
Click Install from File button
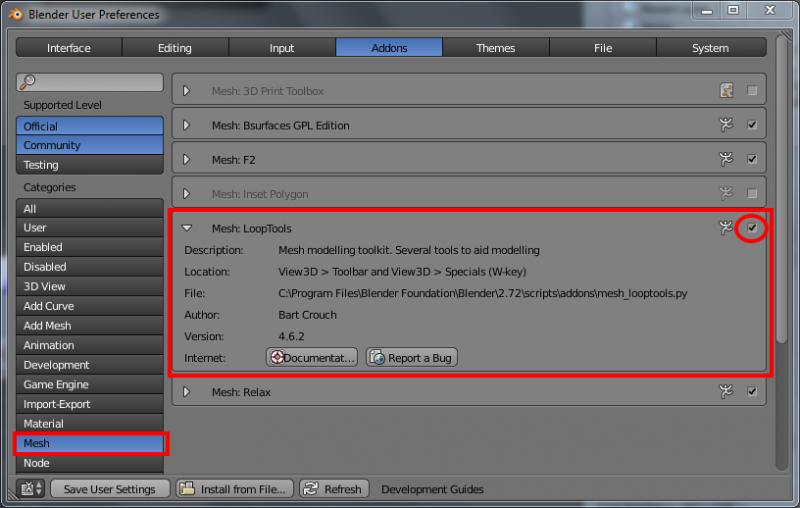pyautogui.click(x=235, y=489)
